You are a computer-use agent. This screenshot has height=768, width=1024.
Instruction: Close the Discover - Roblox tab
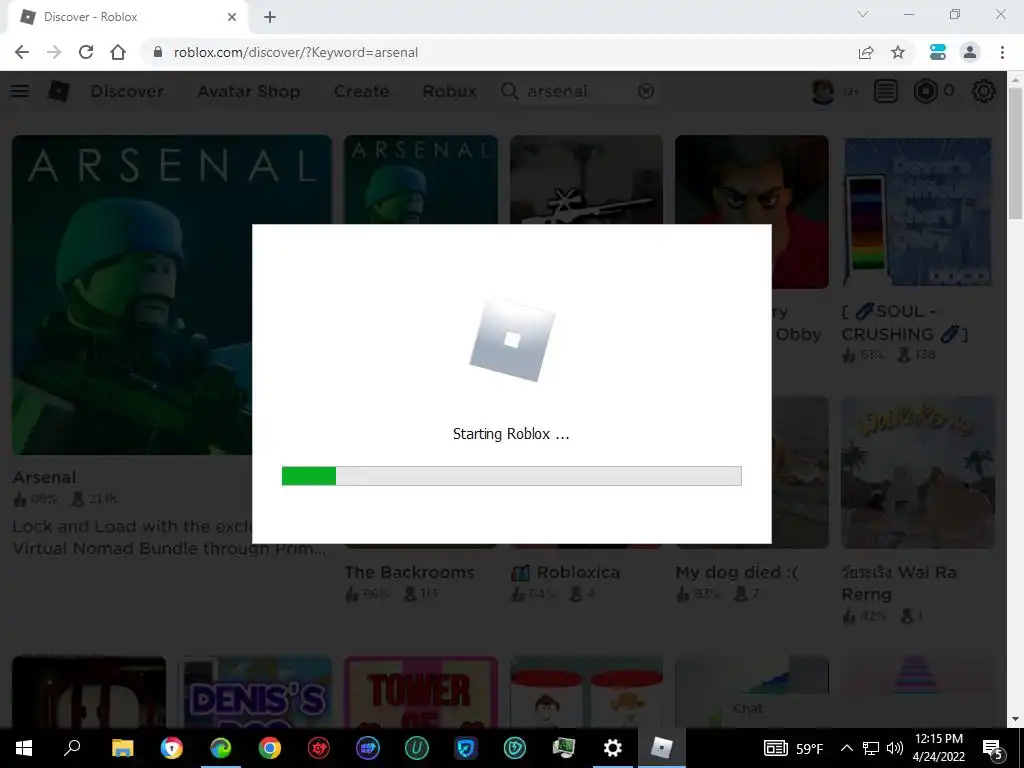tap(232, 17)
